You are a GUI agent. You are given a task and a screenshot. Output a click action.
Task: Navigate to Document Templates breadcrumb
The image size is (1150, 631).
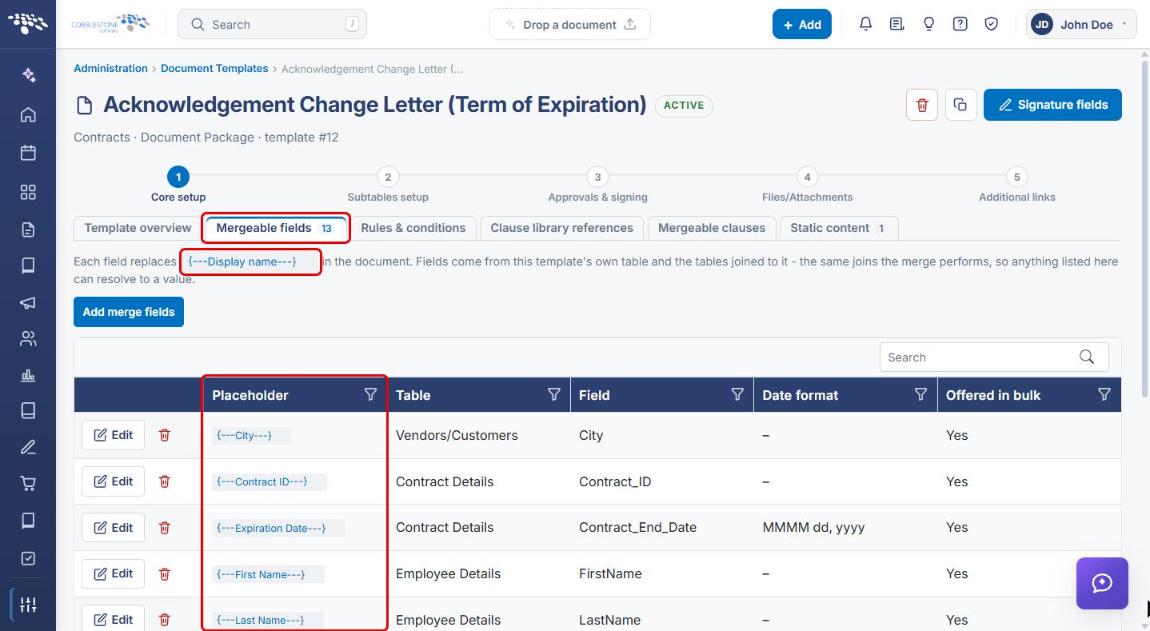[x=214, y=68]
